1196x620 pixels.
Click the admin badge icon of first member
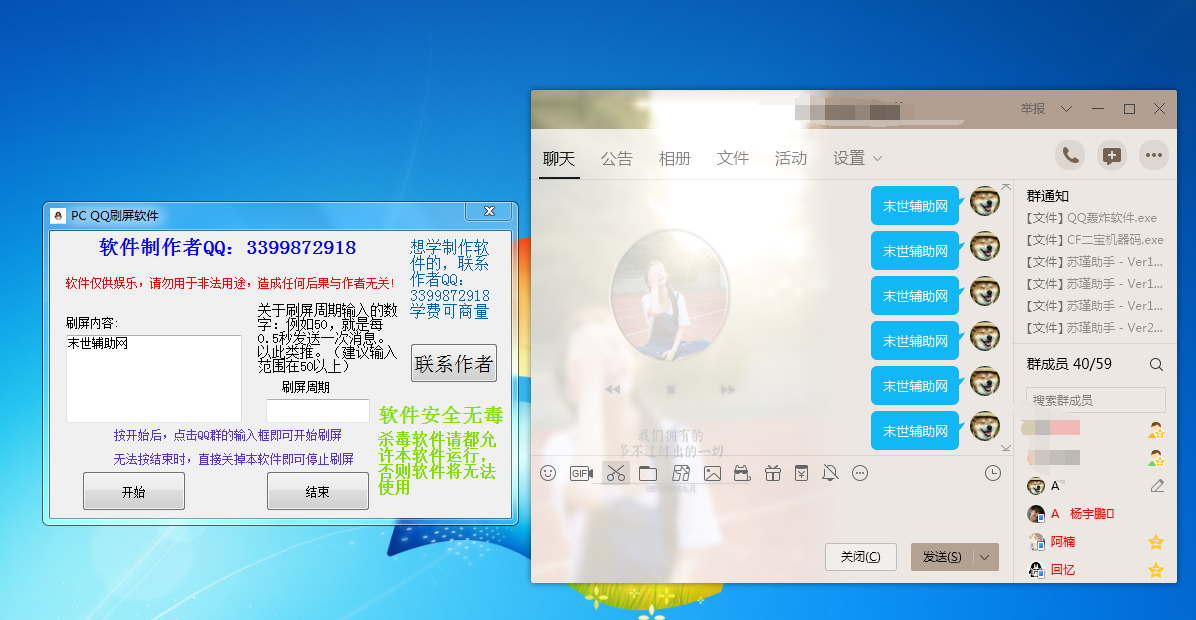coord(1156,430)
